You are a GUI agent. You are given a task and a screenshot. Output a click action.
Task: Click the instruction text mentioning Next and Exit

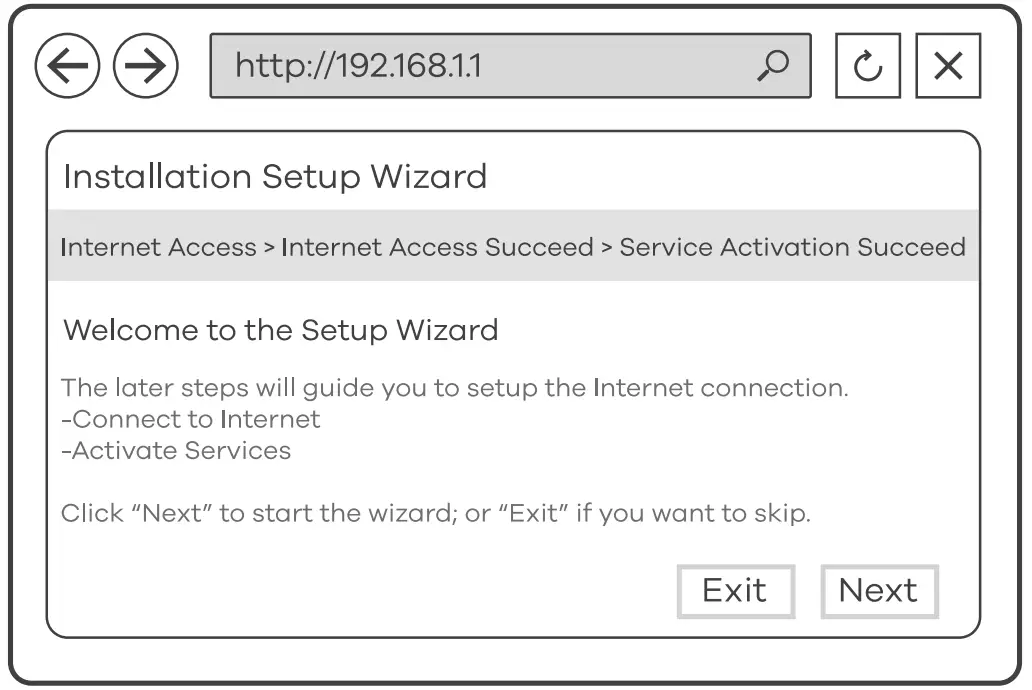436,513
